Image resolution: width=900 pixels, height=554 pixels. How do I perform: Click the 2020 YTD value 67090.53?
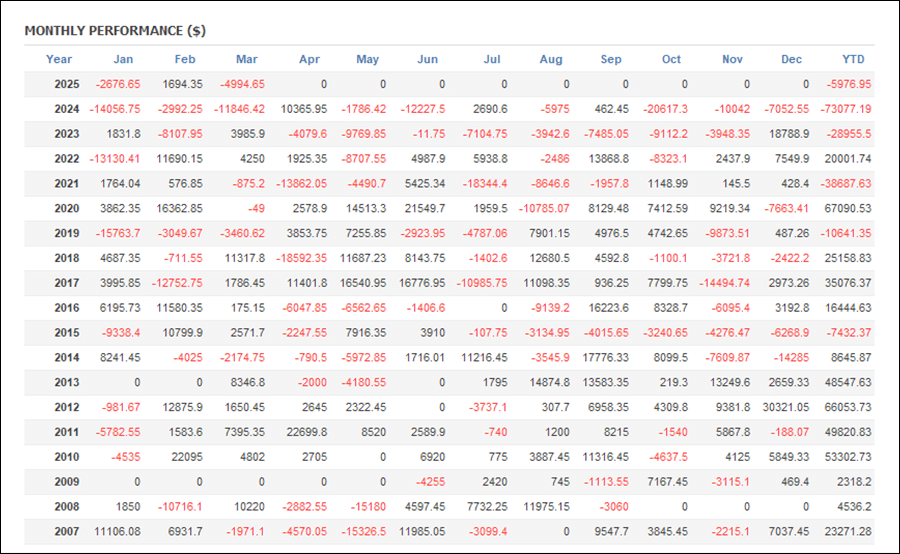coord(848,208)
